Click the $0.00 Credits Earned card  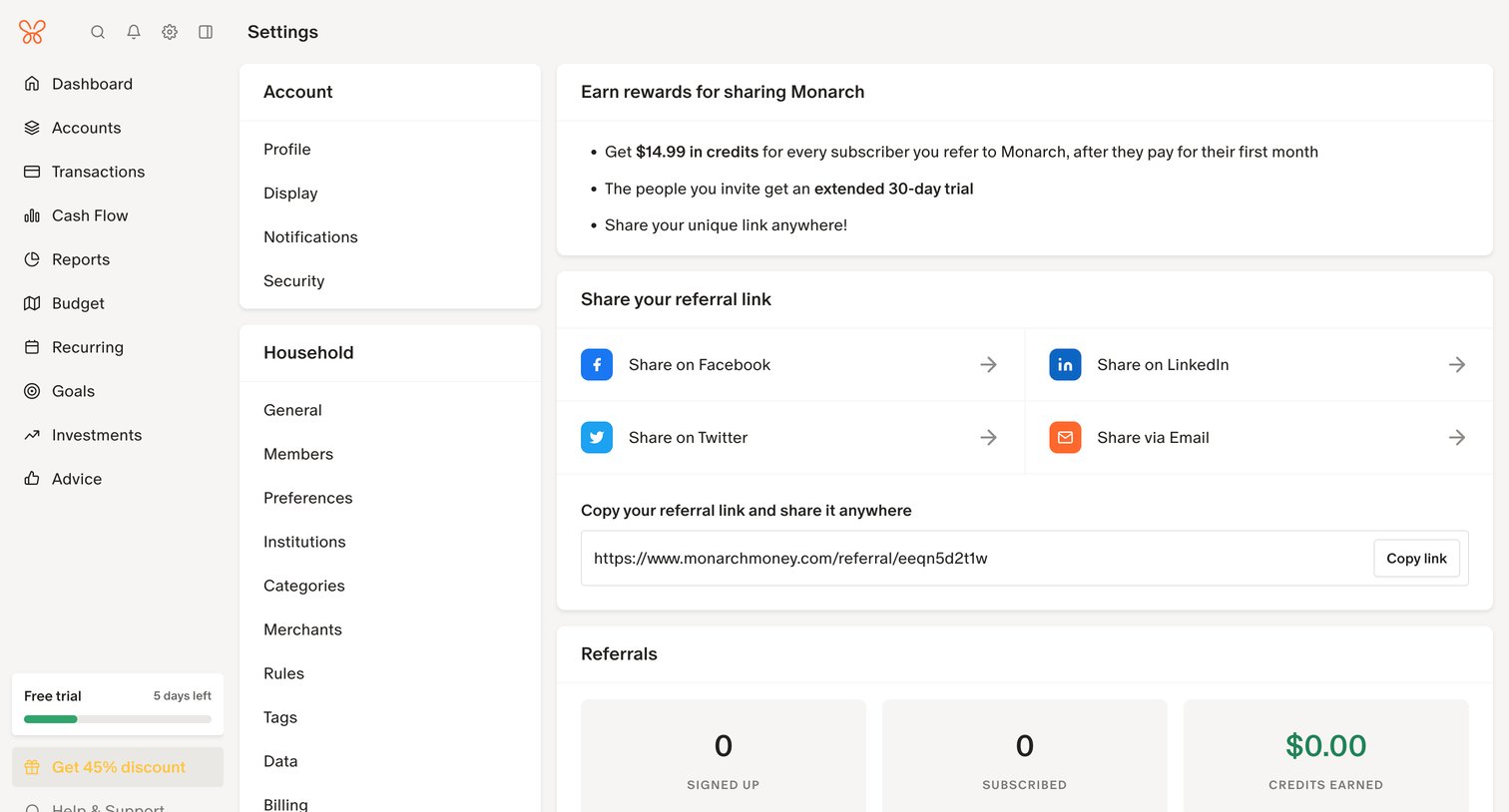point(1326,758)
